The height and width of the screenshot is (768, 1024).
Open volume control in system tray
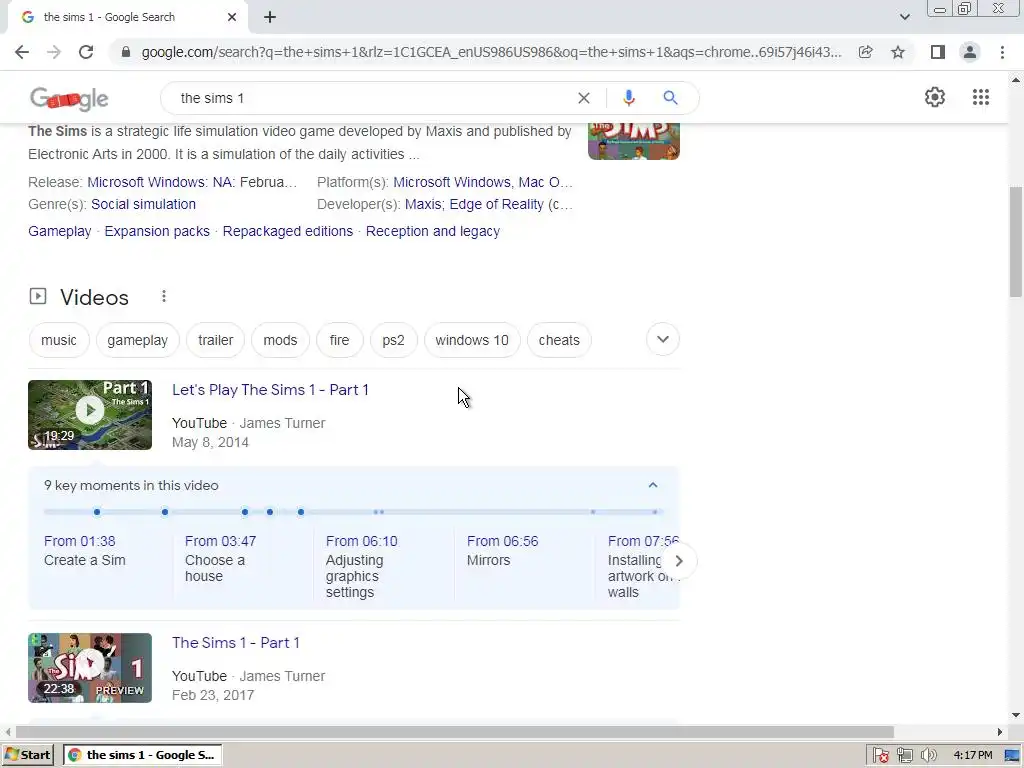click(x=928, y=755)
